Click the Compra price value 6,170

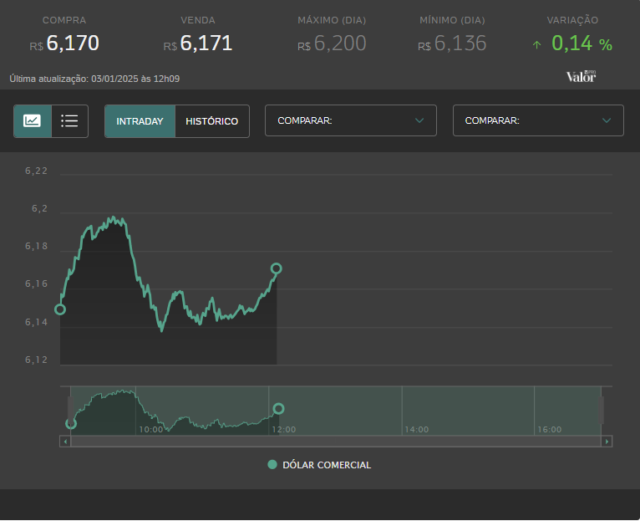pos(73,43)
